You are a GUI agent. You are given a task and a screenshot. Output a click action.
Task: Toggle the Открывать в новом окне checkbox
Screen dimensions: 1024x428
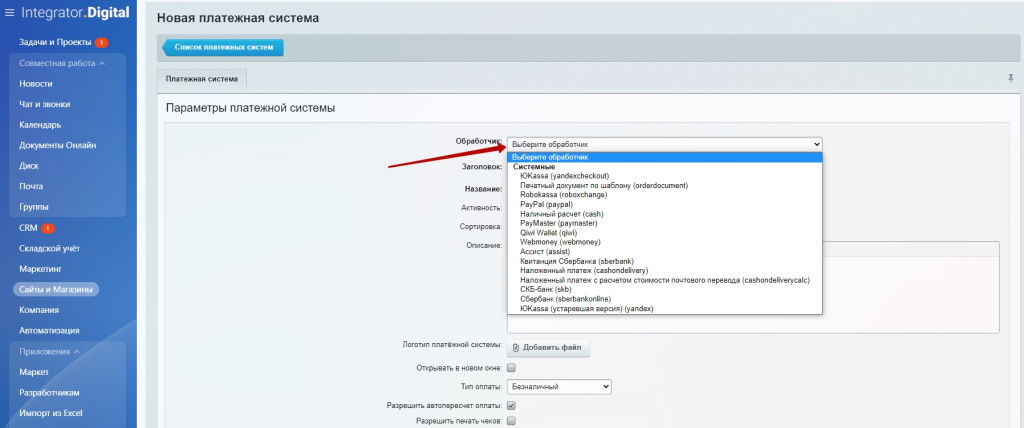tap(512, 368)
